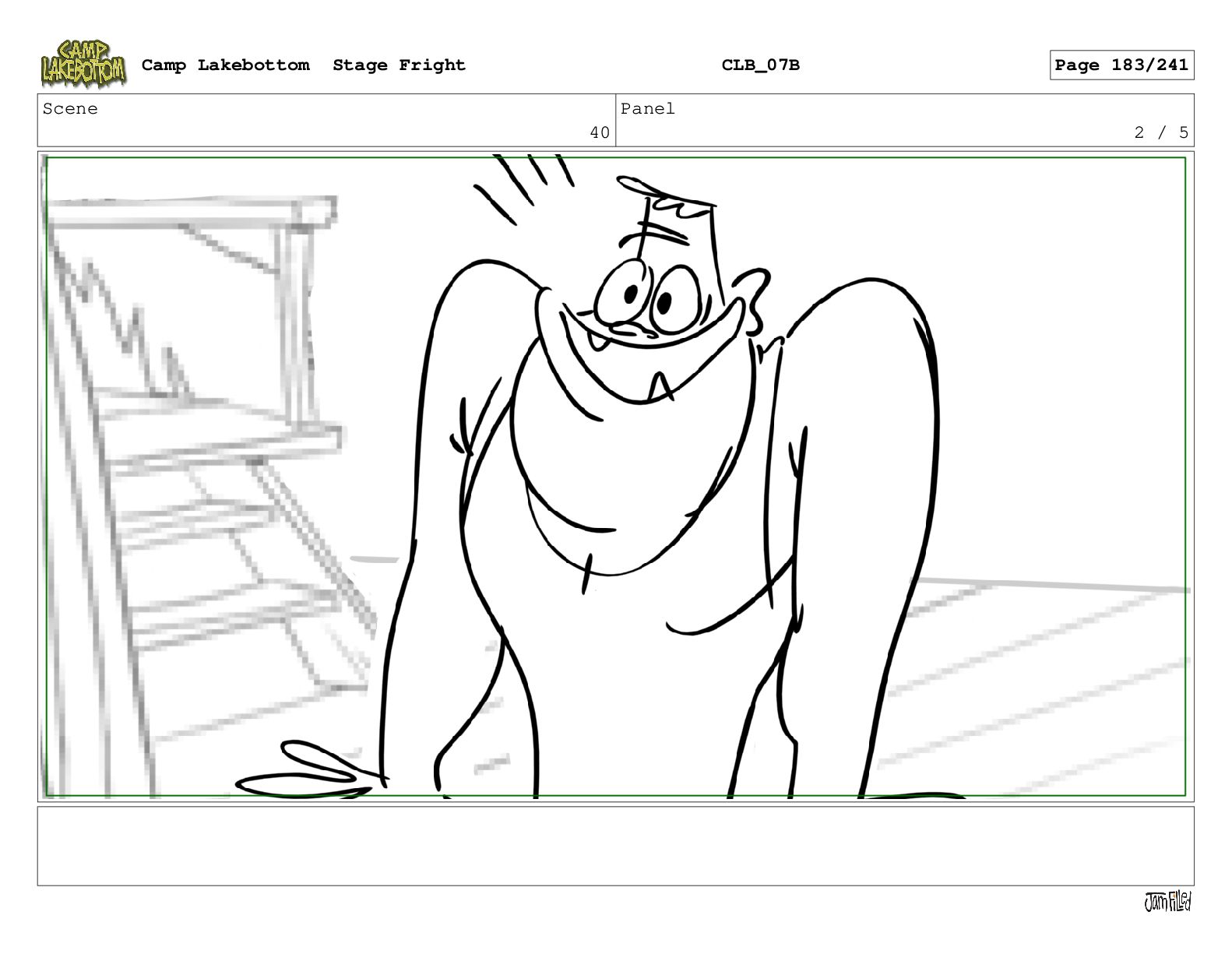
Task: Click the storyboard panel drawing
Action: (615, 477)
